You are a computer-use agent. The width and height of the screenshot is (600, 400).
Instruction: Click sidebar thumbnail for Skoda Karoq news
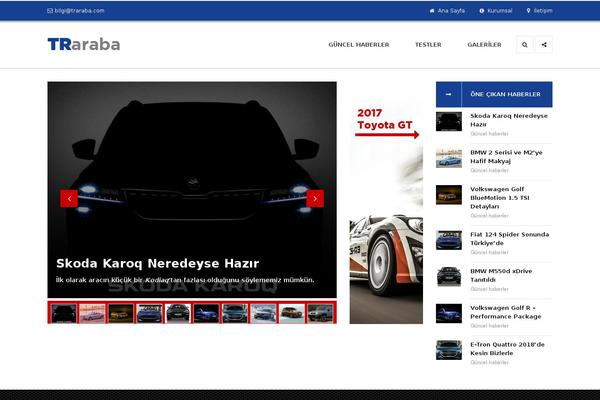pos(449,121)
